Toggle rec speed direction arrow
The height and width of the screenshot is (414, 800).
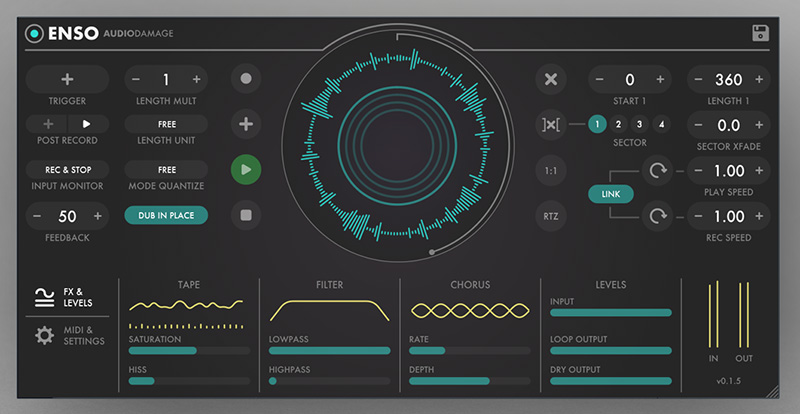[x=657, y=216]
